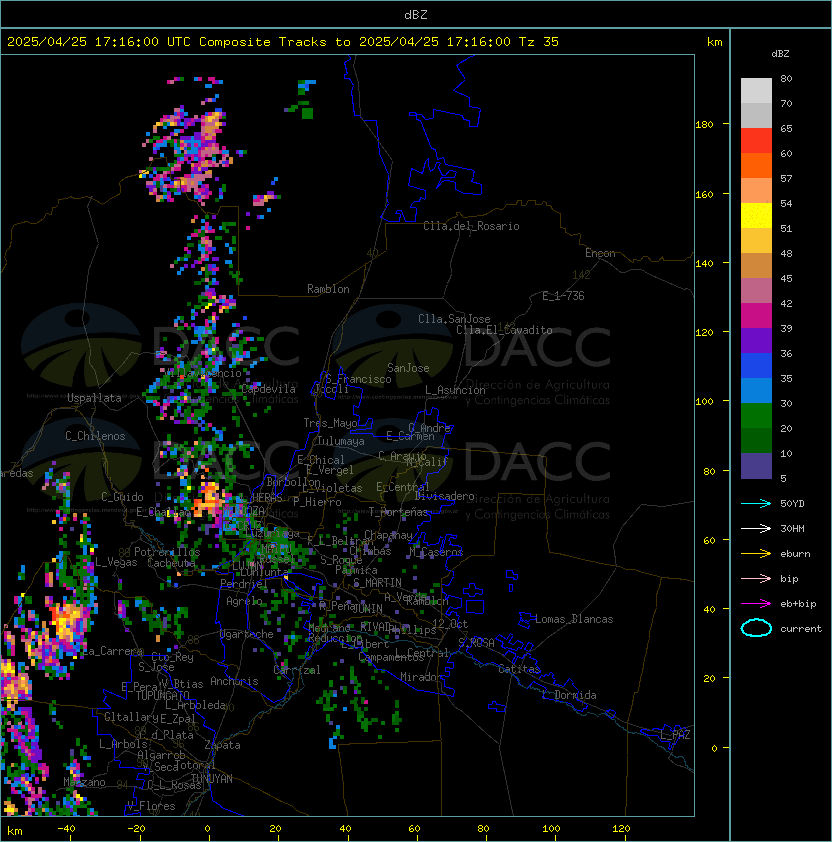This screenshot has height=842, width=832.
Task: Click the legend label current
Action: (x=801, y=629)
